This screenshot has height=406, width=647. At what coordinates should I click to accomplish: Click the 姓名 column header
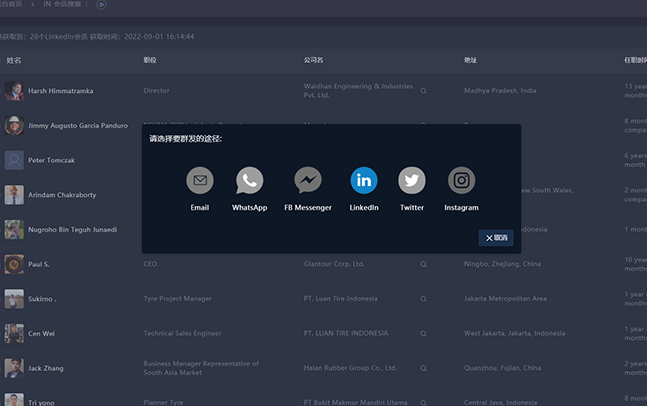point(14,60)
